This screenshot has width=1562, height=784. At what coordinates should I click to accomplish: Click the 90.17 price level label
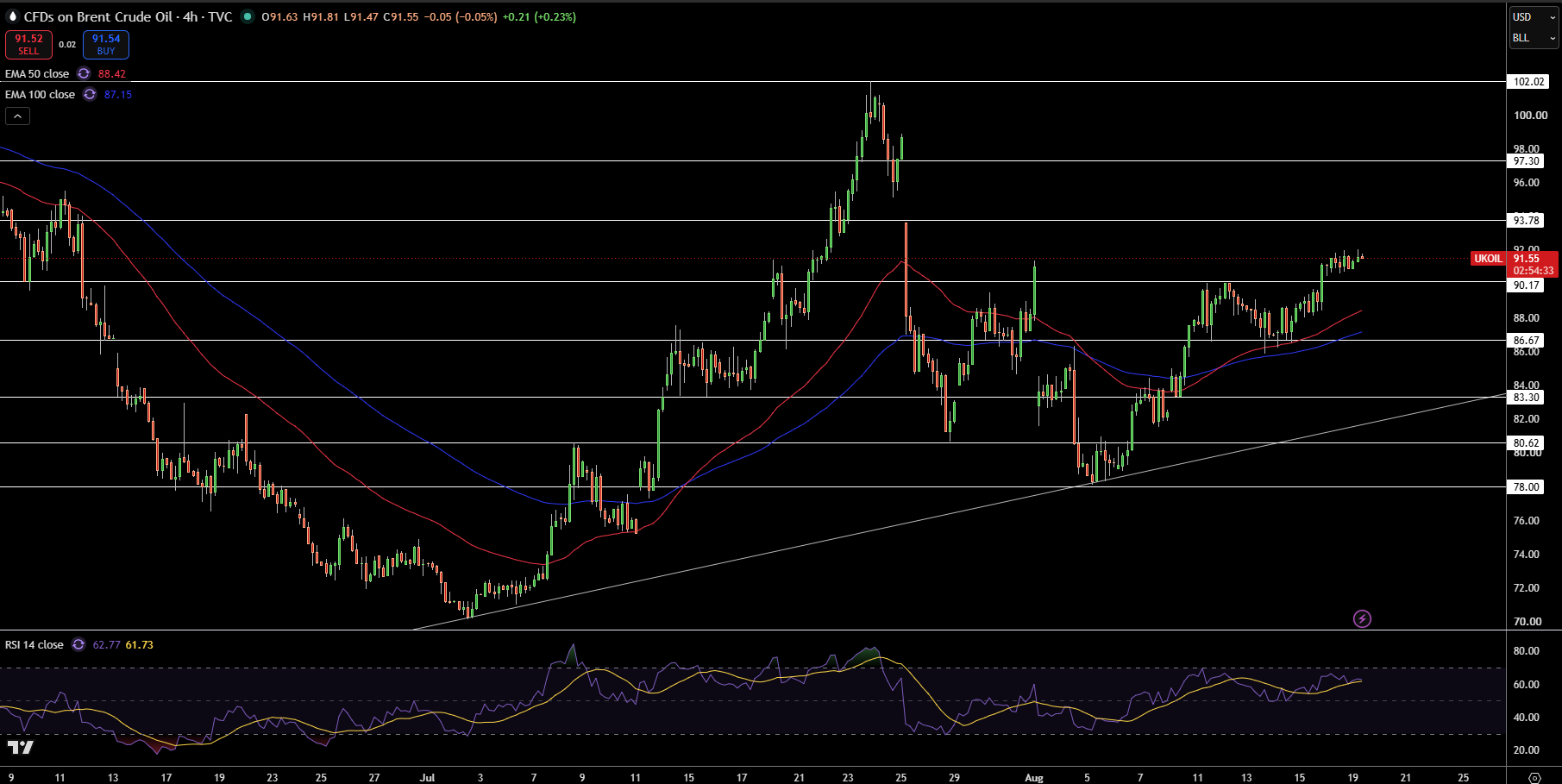click(x=1526, y=285)
